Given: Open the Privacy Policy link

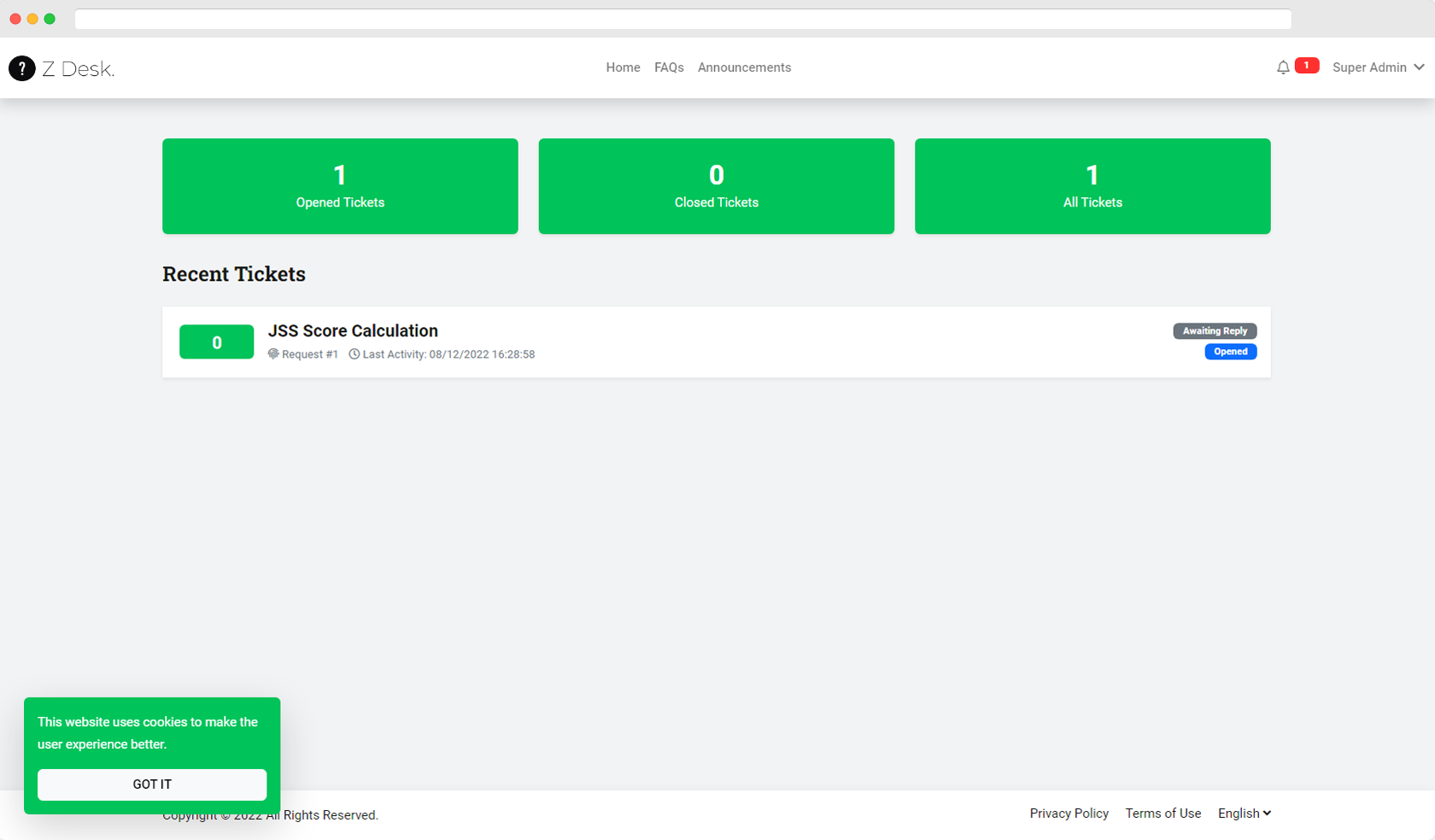Looking at the screenshot, I should tap(1069, 813).
